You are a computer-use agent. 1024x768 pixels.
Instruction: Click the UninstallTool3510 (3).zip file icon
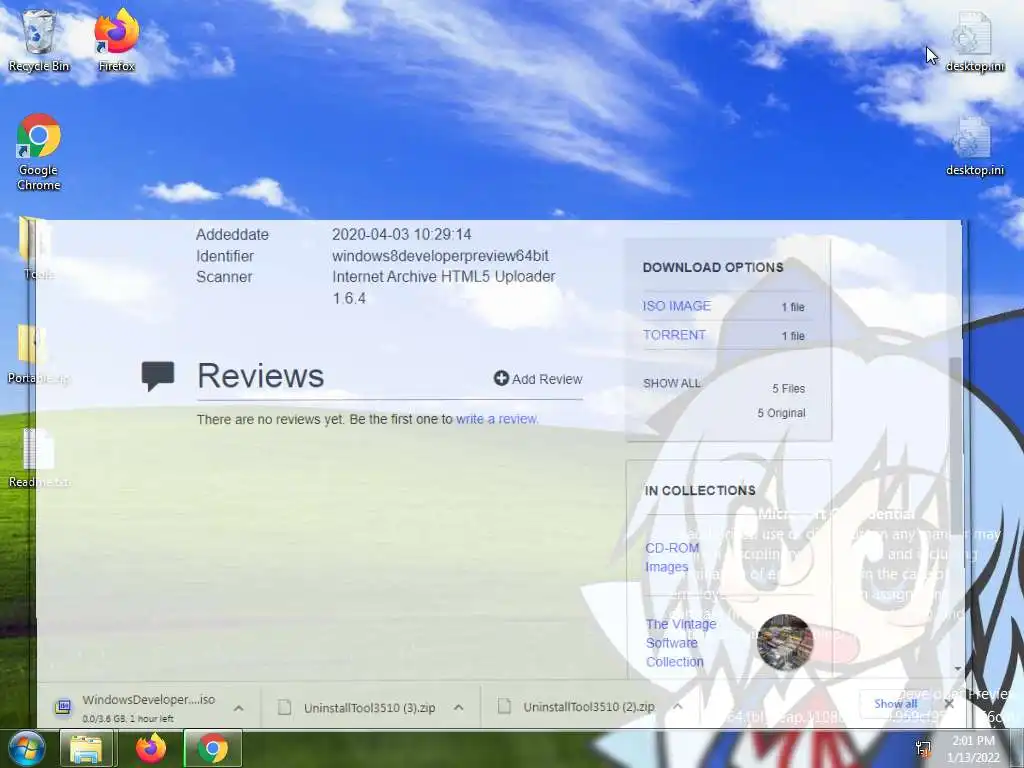coord(284,707)
